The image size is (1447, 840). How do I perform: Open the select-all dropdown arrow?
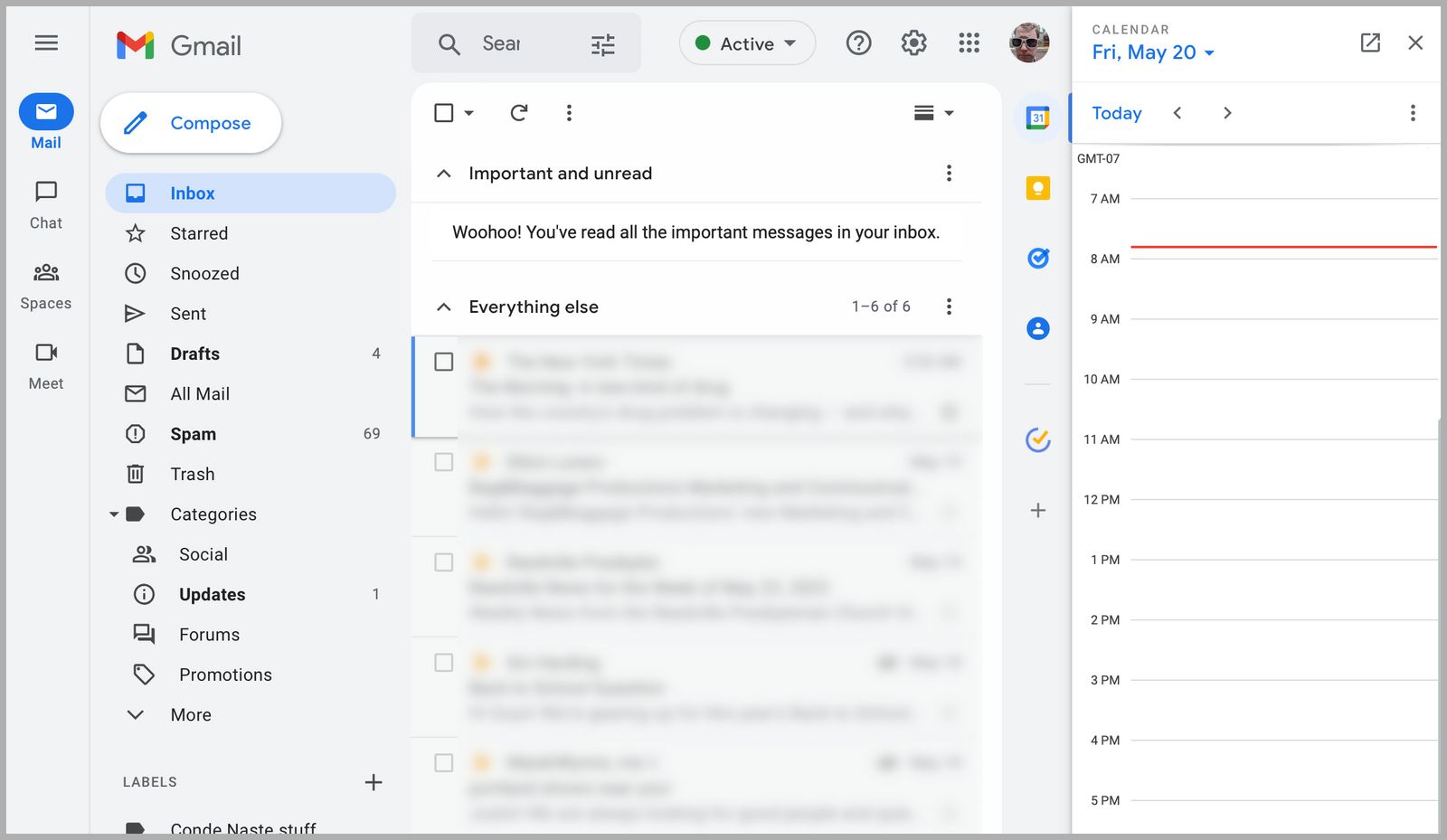tap(468, 113)
